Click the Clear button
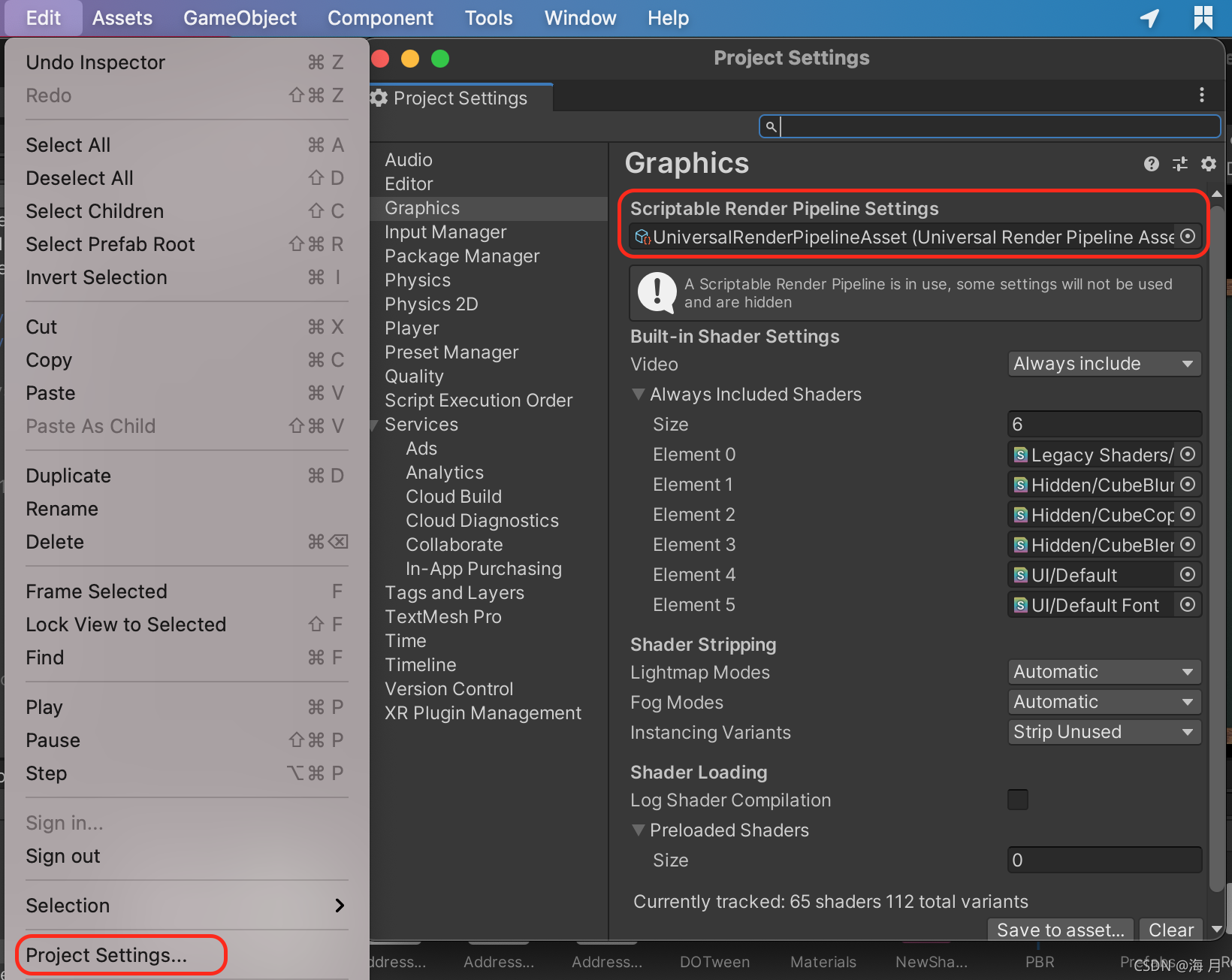 [1170, 930]
